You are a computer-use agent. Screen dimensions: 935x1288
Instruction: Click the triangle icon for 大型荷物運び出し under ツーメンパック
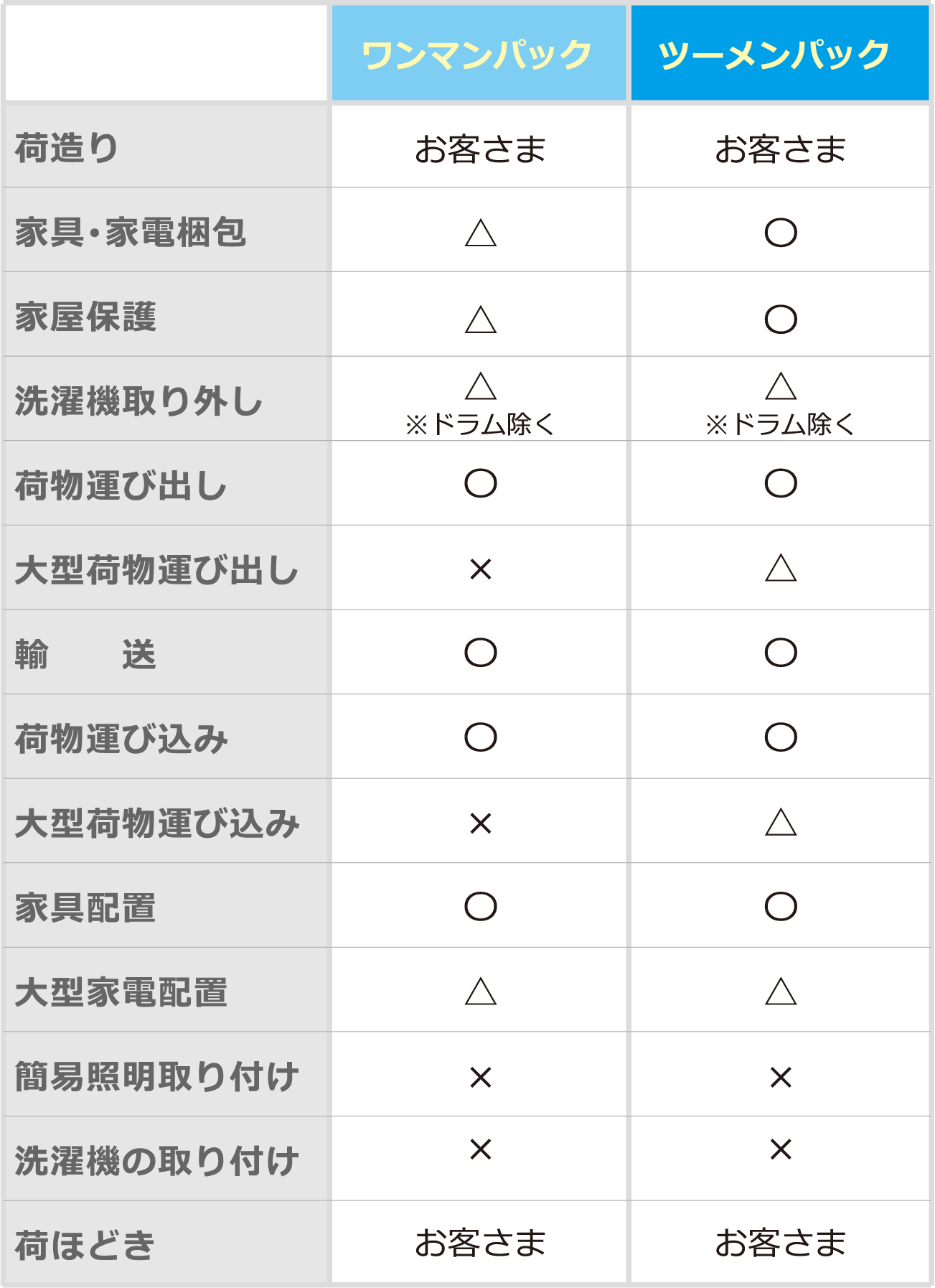click(x=781, y=567)
